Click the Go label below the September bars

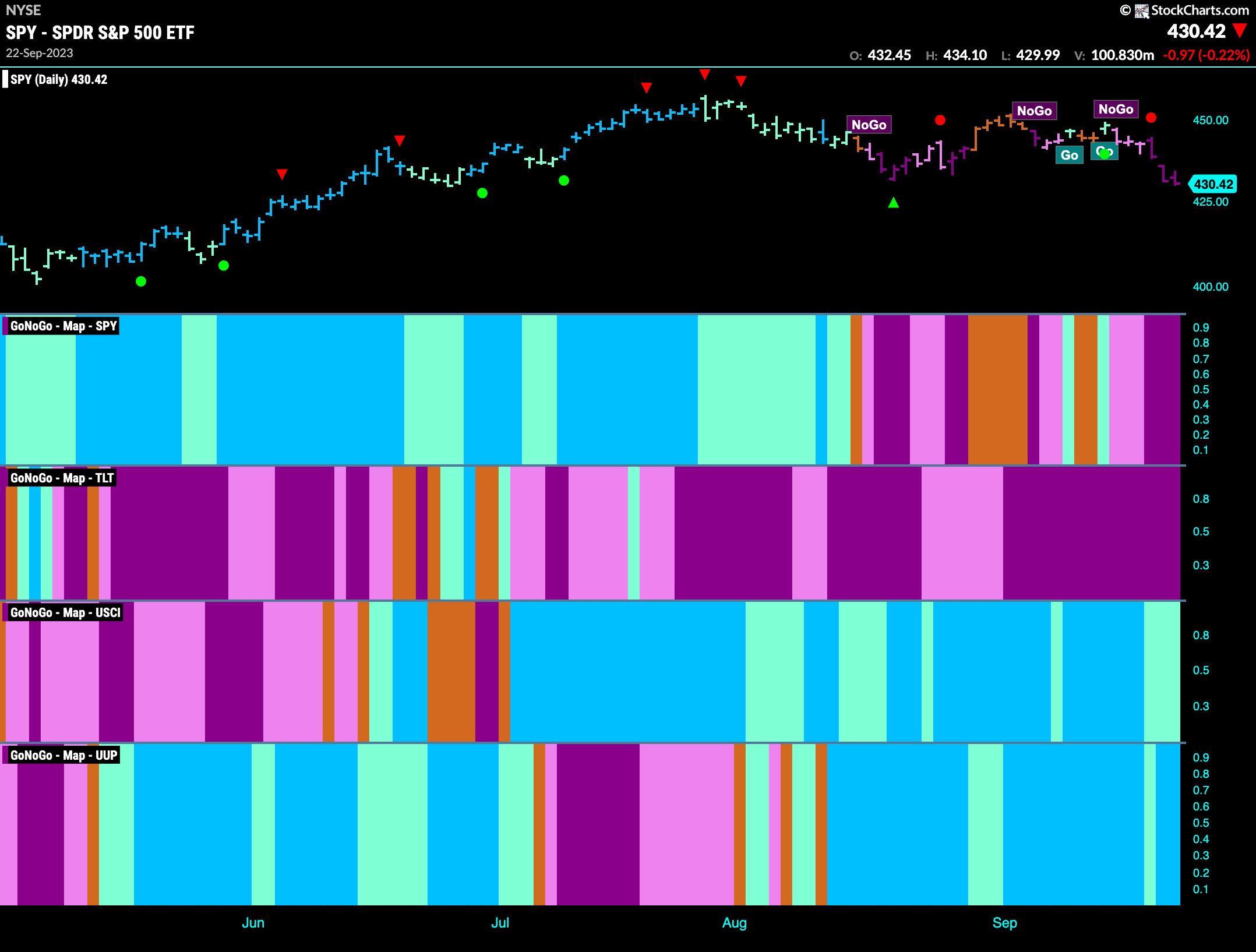(1069, 155)
